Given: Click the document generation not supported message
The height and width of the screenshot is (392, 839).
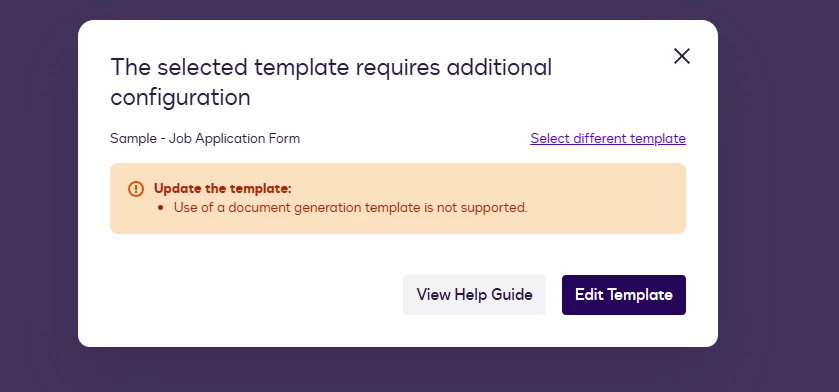Looking at the screenshot, I should point(350,207).
